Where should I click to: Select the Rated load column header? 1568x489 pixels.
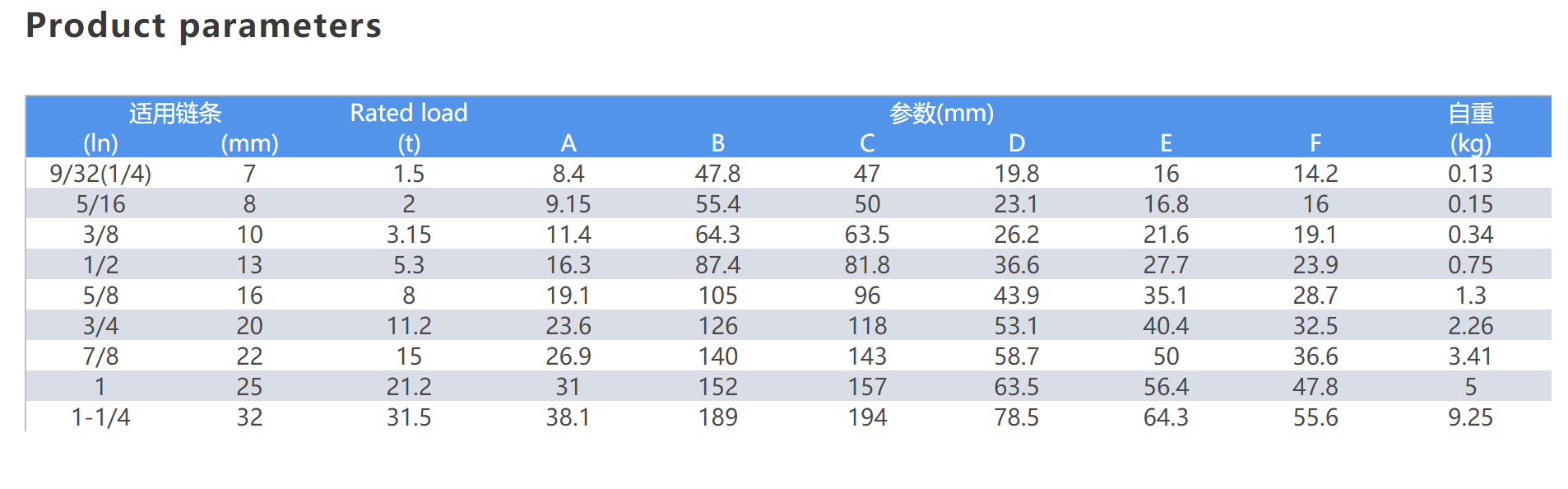pyautogui.click(x=409, y=113)
